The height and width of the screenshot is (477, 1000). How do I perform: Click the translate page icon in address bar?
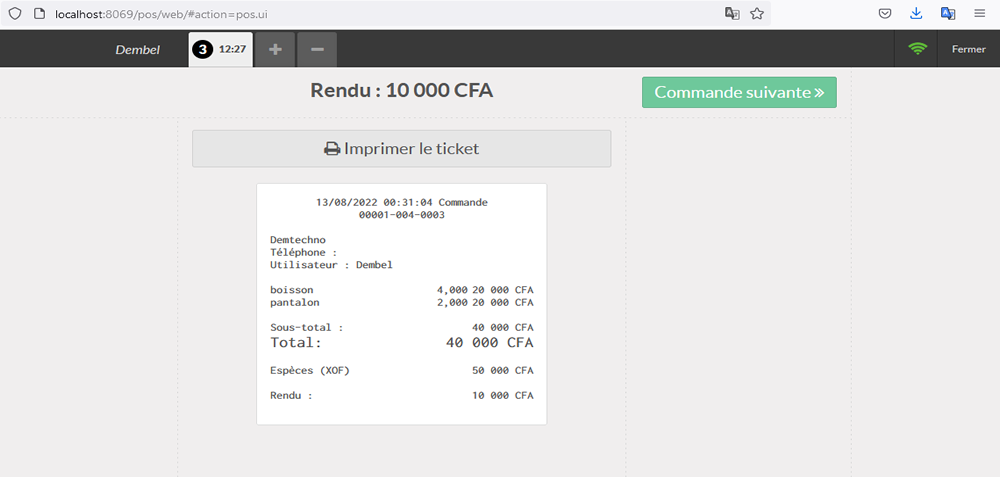pyautogui.click(x=732, y=14)
